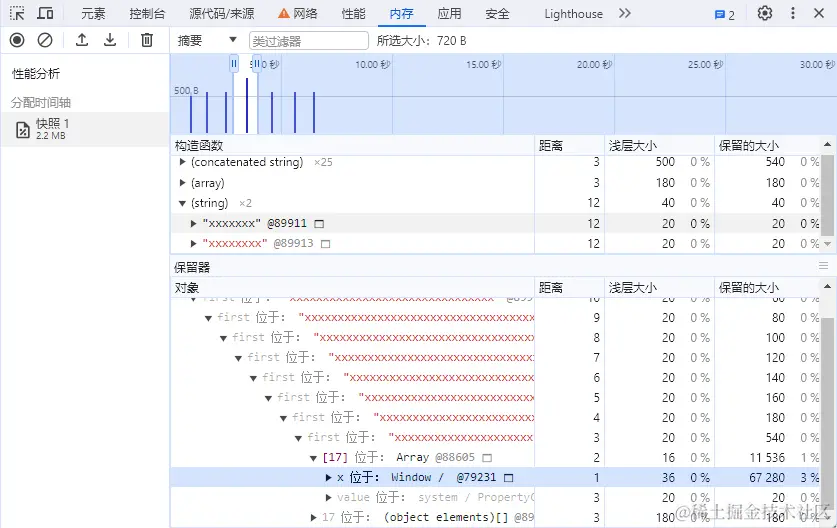
Task: Sort by the 构造函数 column header
Action: (352, 145)
